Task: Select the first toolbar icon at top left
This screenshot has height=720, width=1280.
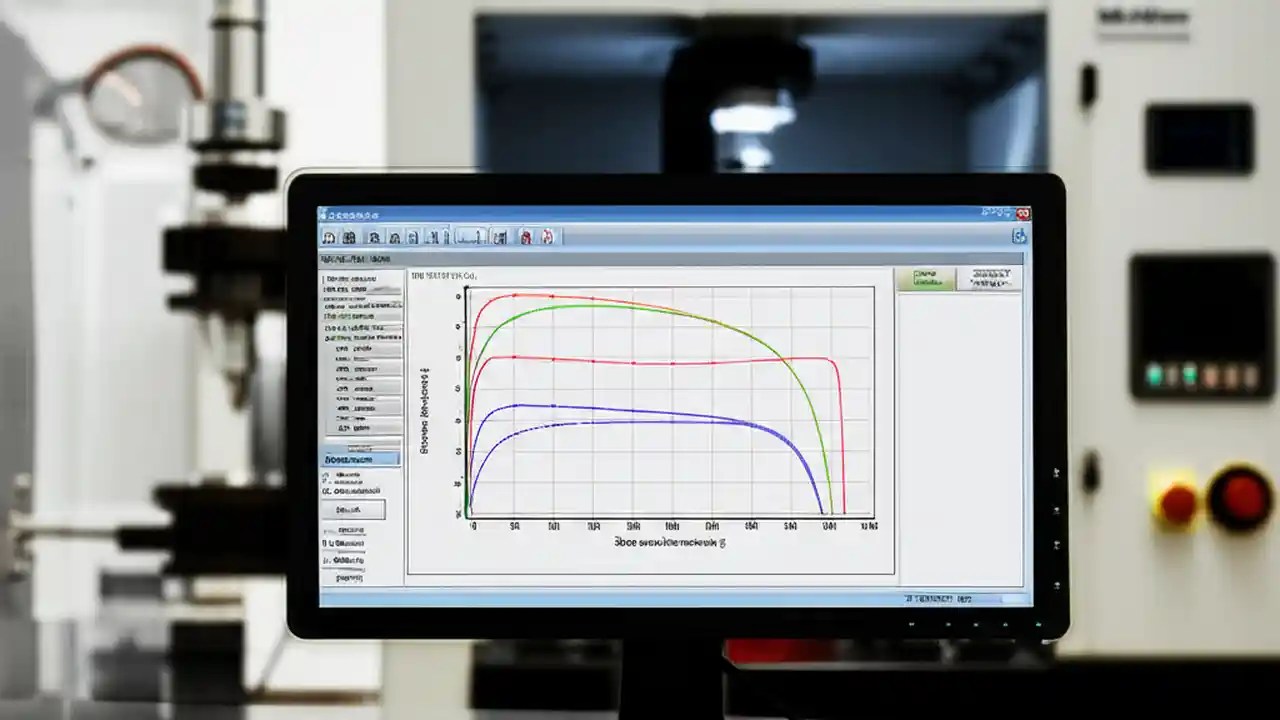Action: [x=328, y=237]
